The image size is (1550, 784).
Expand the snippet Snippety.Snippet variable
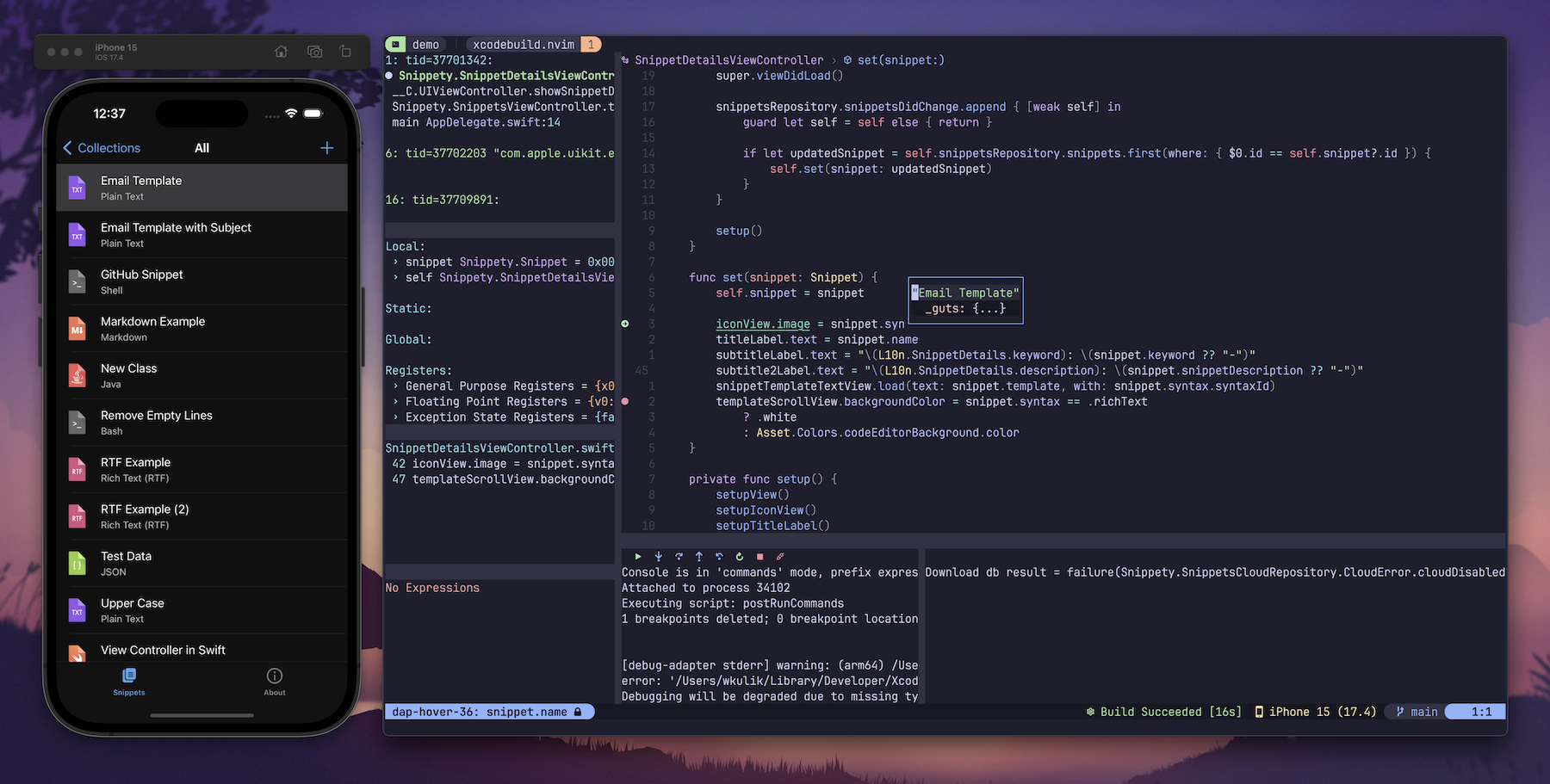coord(398,262)
